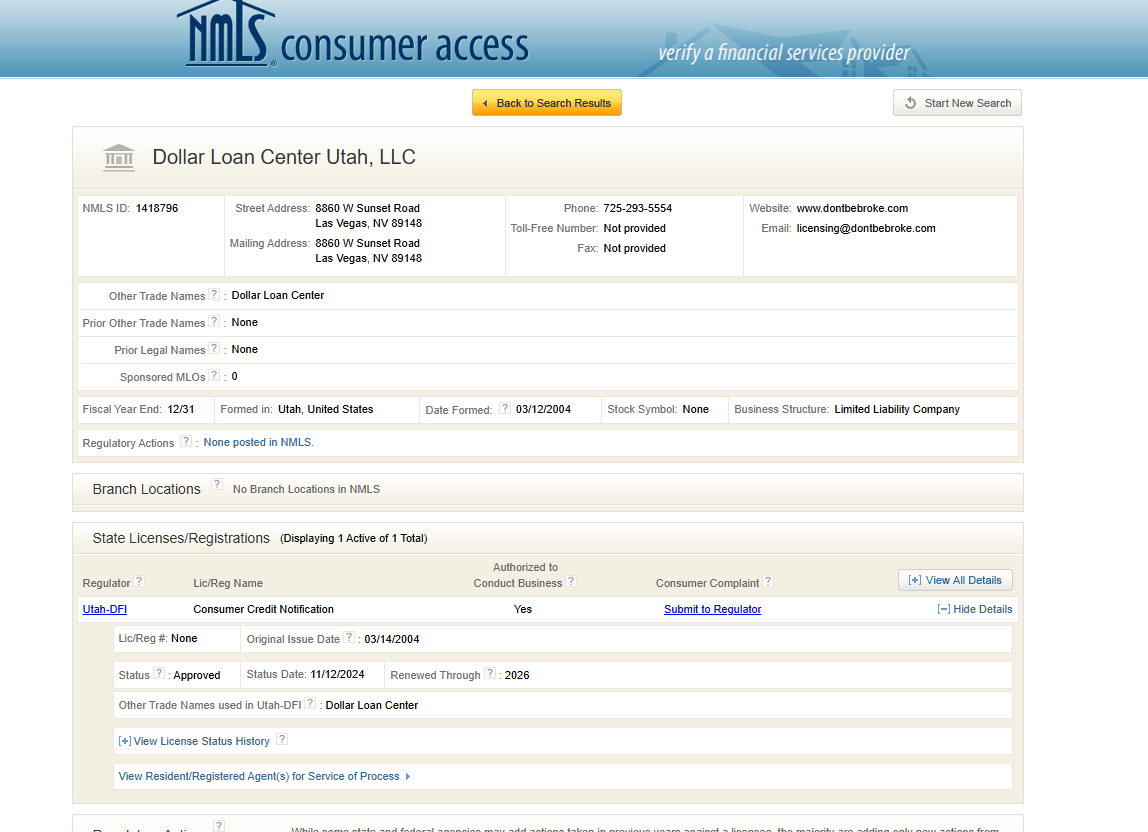Click the help icon beside Date Formed
The height and width of the screenshot is (832, 1148).
tap(505, 409)
